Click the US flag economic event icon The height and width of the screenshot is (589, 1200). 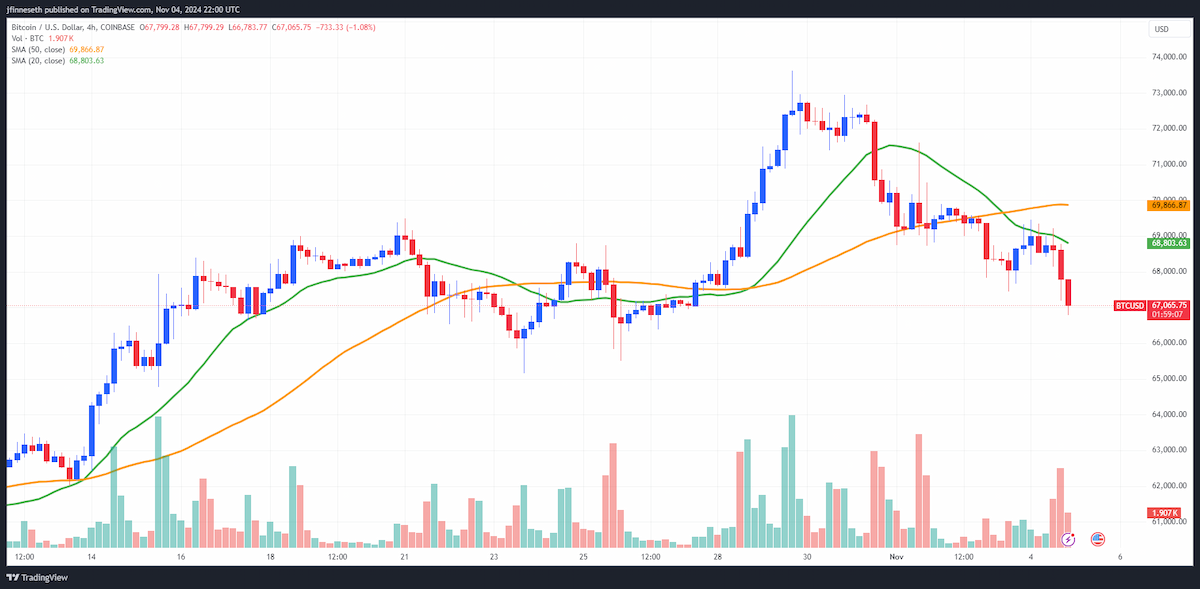[x=1097, y=539]
